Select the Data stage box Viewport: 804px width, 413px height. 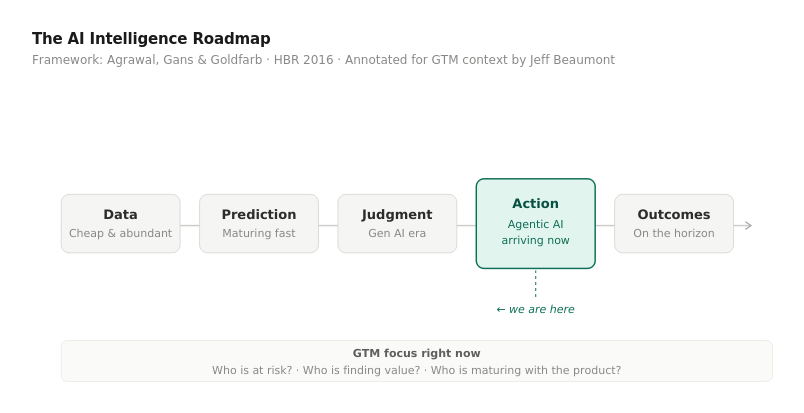[120, 223]
